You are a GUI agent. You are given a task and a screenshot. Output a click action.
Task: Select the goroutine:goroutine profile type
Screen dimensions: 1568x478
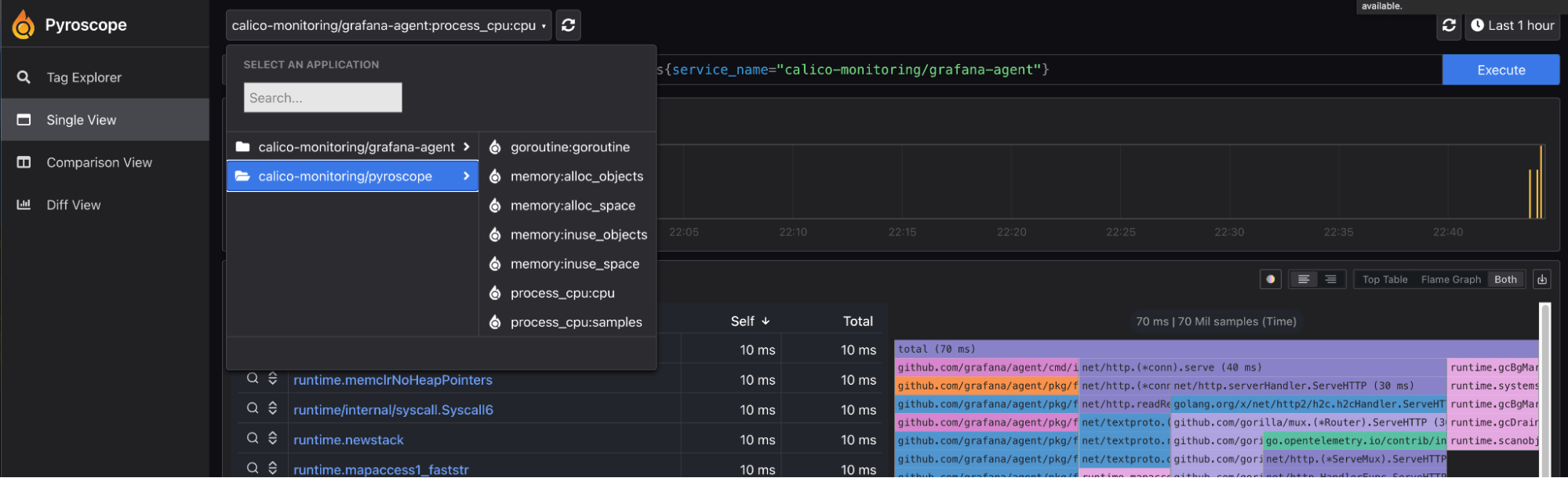tap(569, 147)
